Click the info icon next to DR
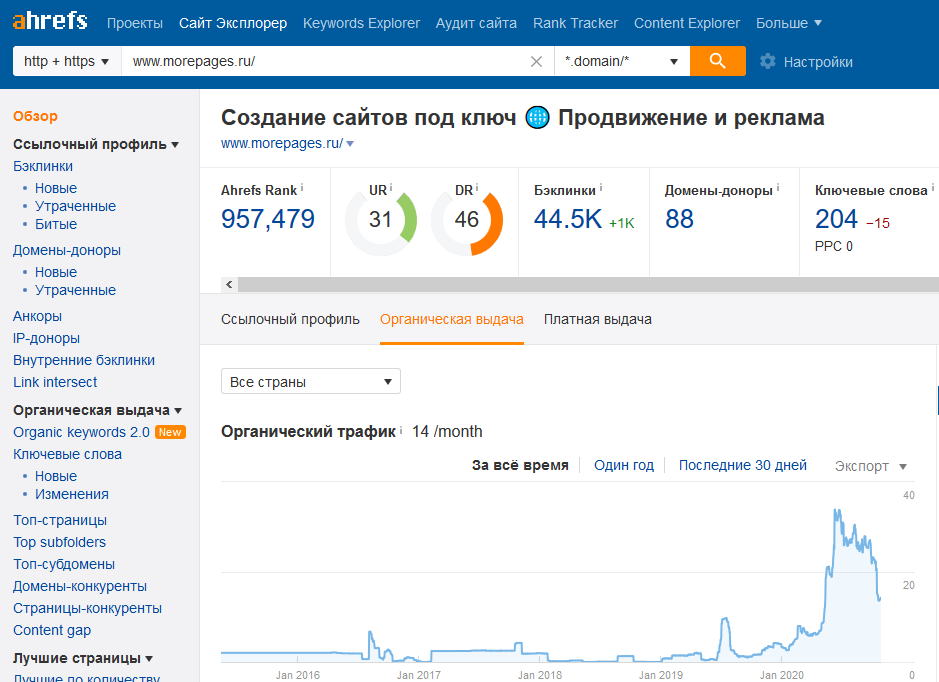This screenshot has height=682, width=939. tap(477, 188)
